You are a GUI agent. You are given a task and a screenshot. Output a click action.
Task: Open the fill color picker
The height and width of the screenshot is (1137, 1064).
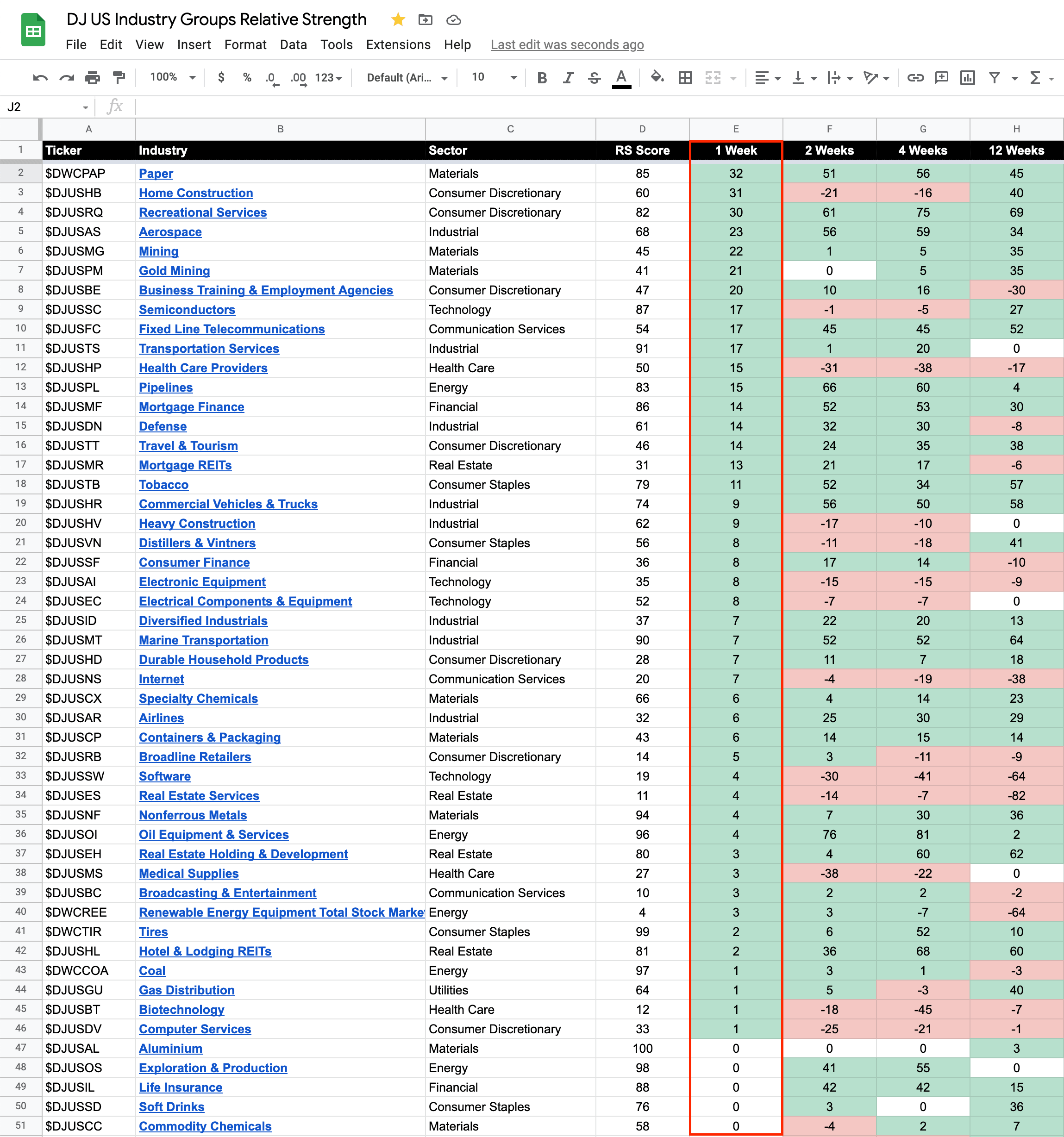(657, 77)
